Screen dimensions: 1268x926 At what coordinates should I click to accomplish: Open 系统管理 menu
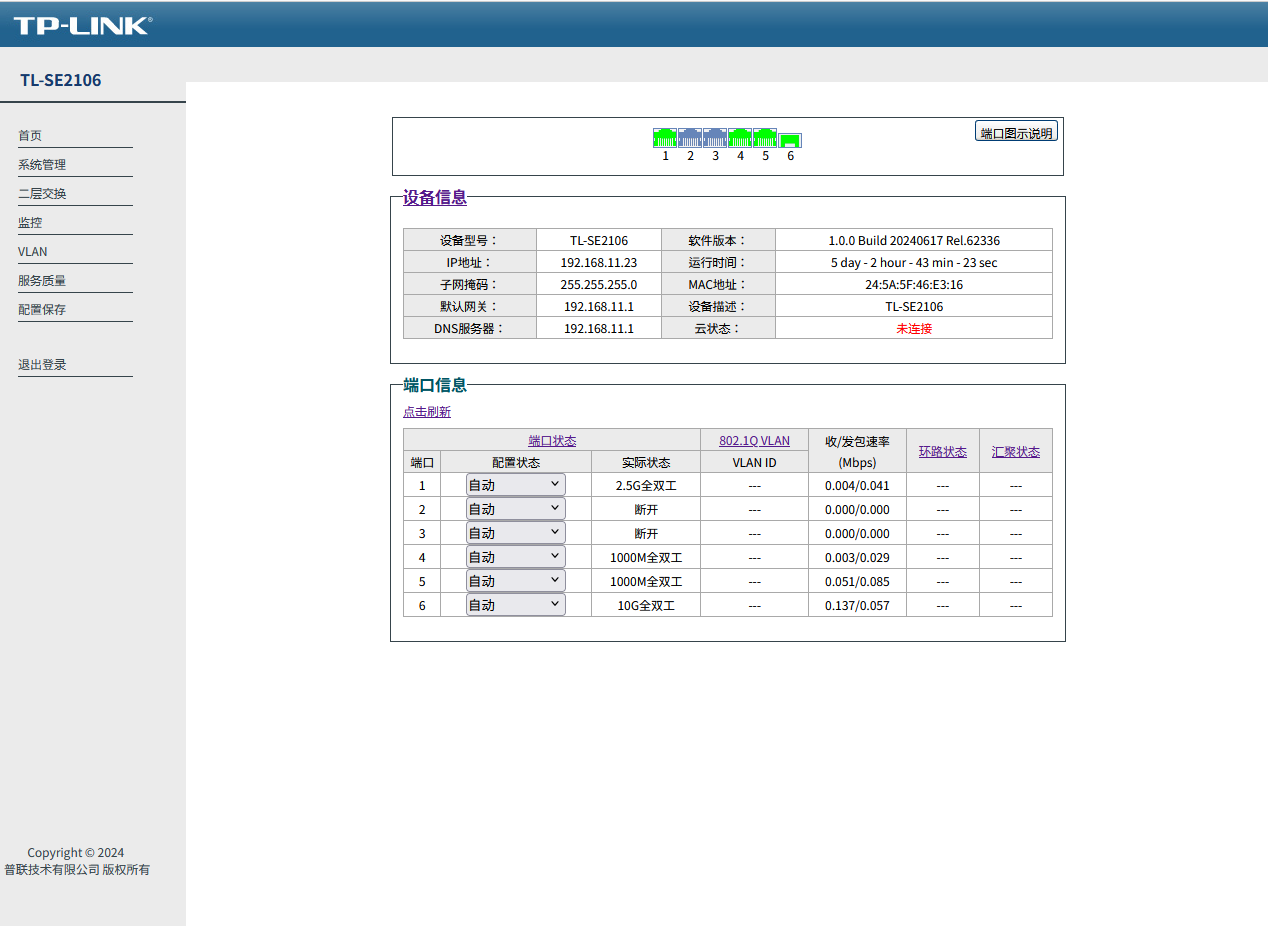(42, 164)
